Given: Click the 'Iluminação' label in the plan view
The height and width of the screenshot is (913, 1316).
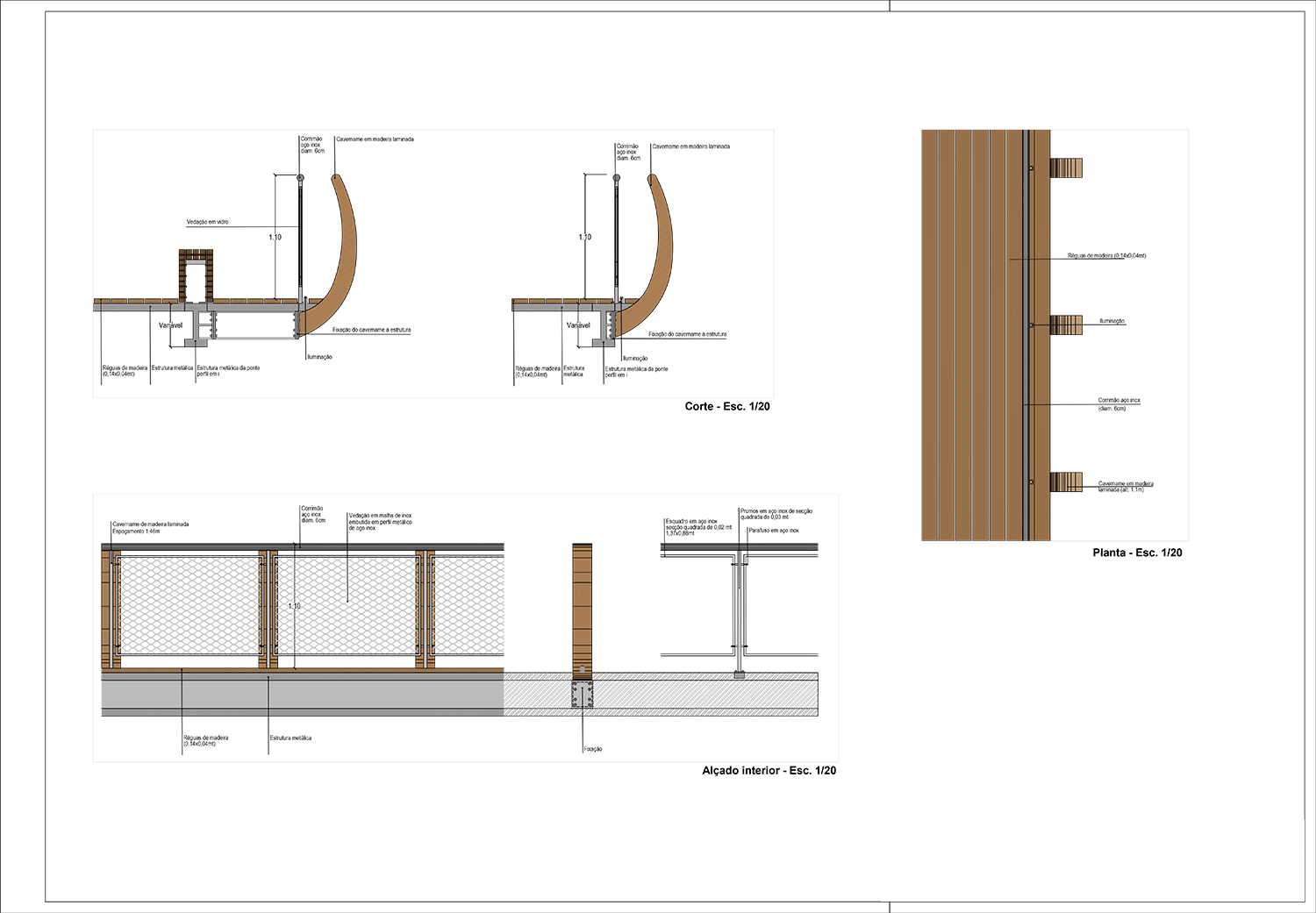Looking at the screenshot, I should pos(1112,321).
